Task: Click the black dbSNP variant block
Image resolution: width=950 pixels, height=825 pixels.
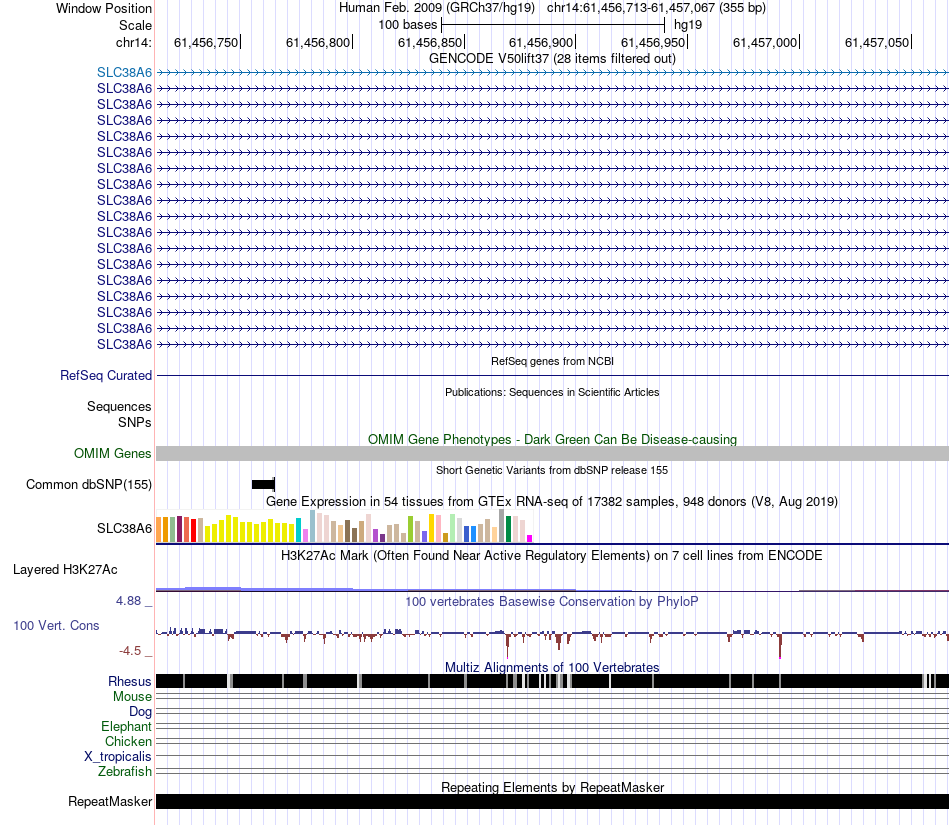Action: (x=263, y=484)
